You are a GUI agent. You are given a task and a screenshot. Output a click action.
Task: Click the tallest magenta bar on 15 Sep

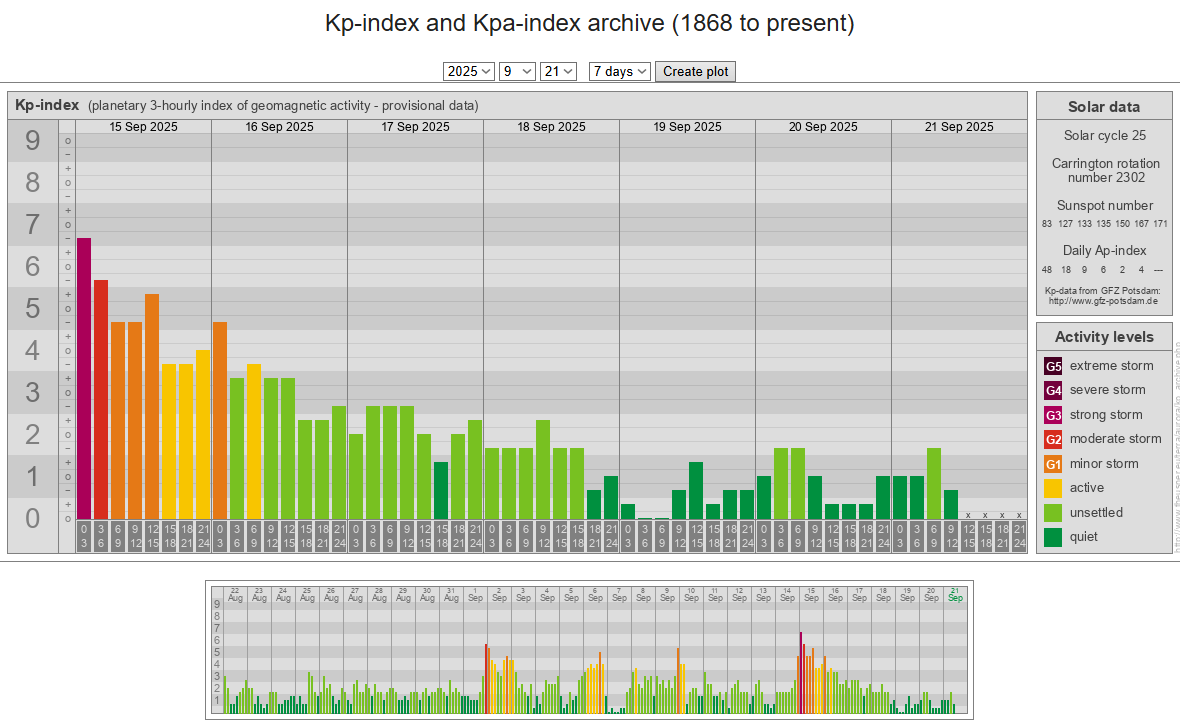[84, 378]
